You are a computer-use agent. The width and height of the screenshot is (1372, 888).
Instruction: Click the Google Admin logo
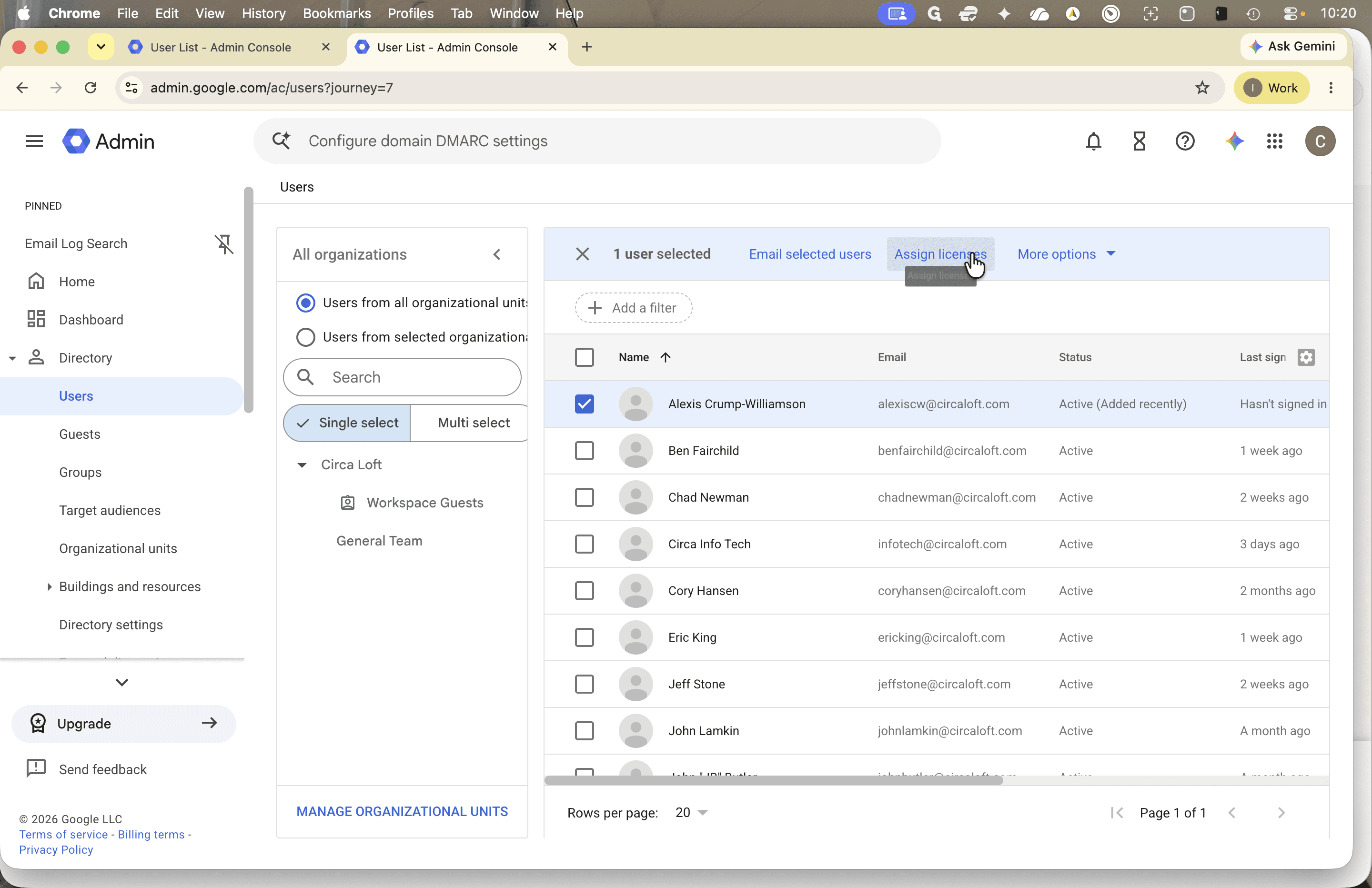(x=108, y=141)
